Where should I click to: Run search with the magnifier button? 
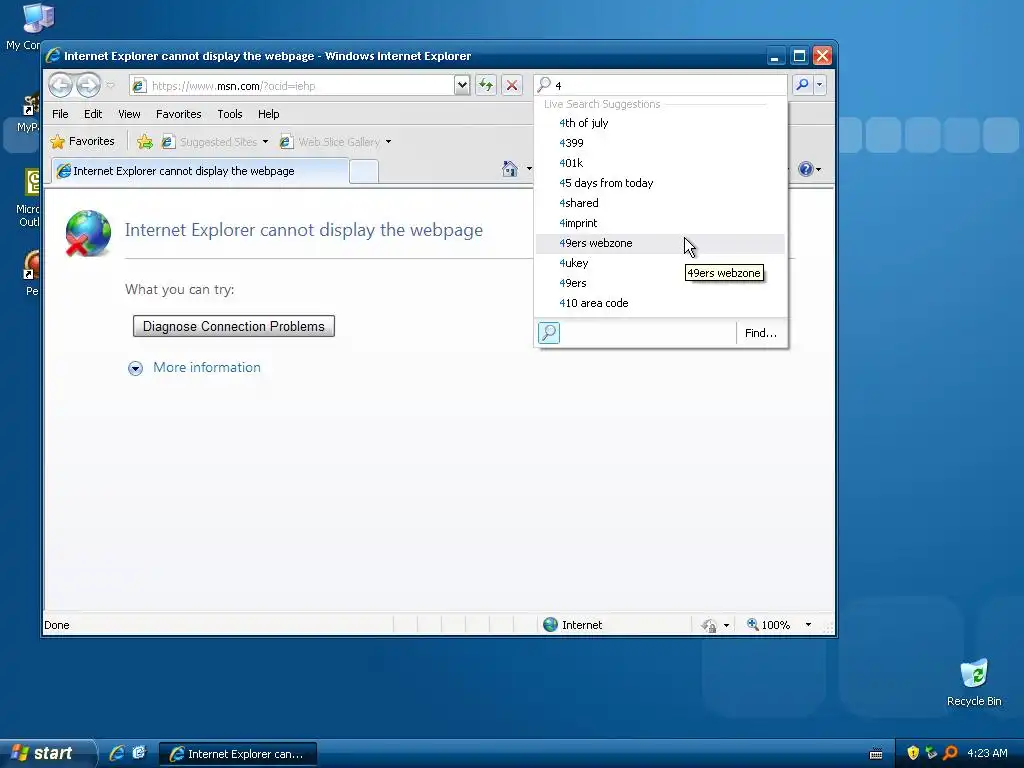(x=802, y=85)
